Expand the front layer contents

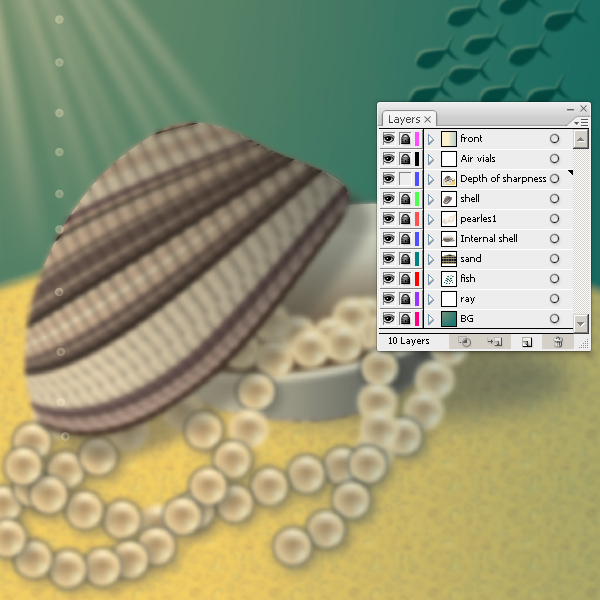(x=431, y=139)
